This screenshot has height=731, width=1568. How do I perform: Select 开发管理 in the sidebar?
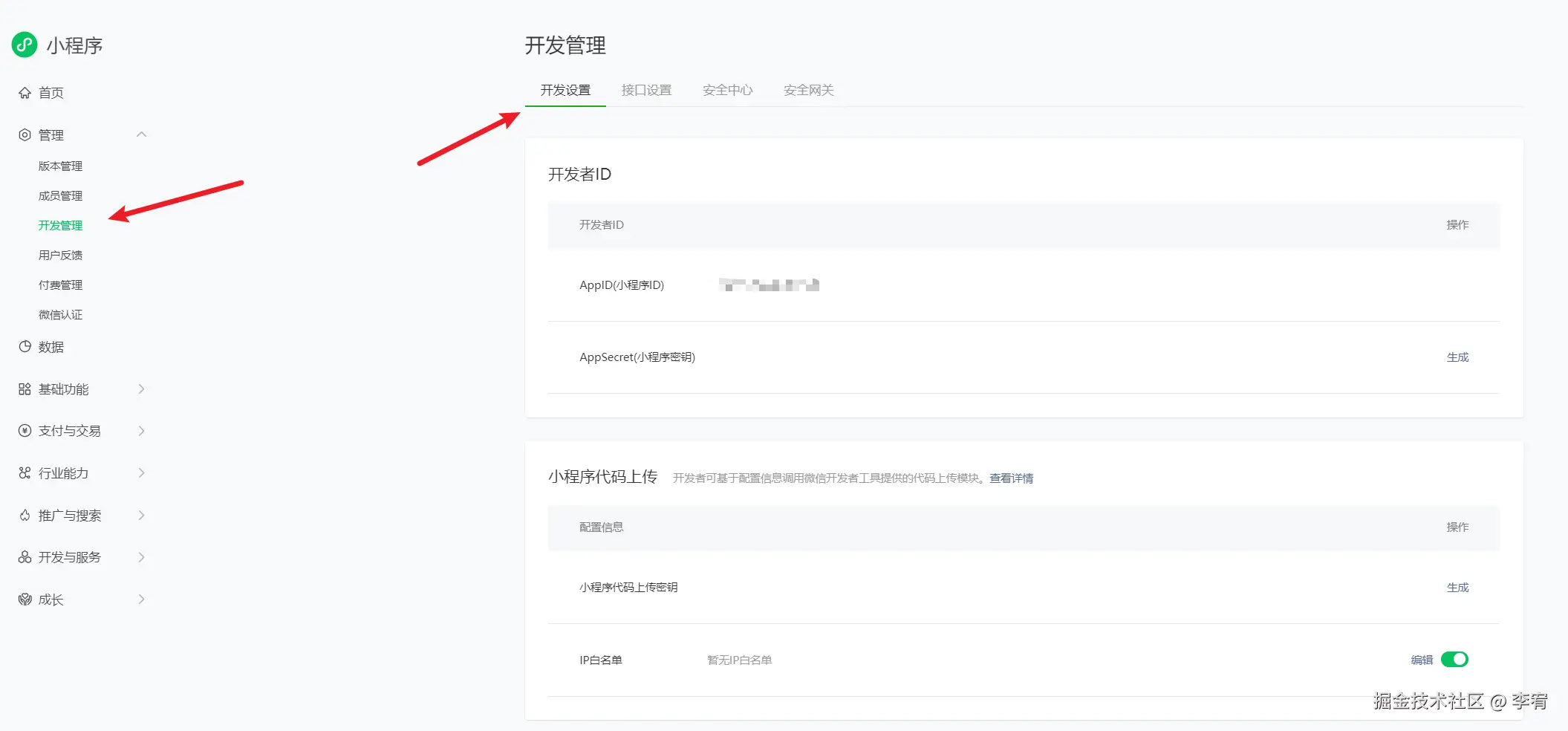tap(60, 225)
